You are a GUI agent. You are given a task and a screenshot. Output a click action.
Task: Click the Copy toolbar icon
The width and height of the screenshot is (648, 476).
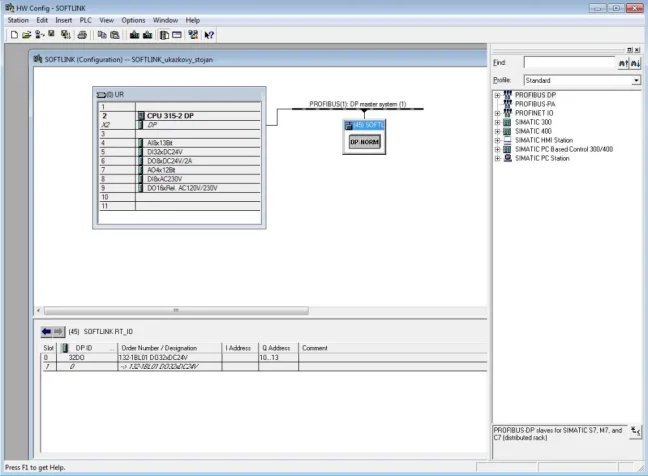coord(102,34)
